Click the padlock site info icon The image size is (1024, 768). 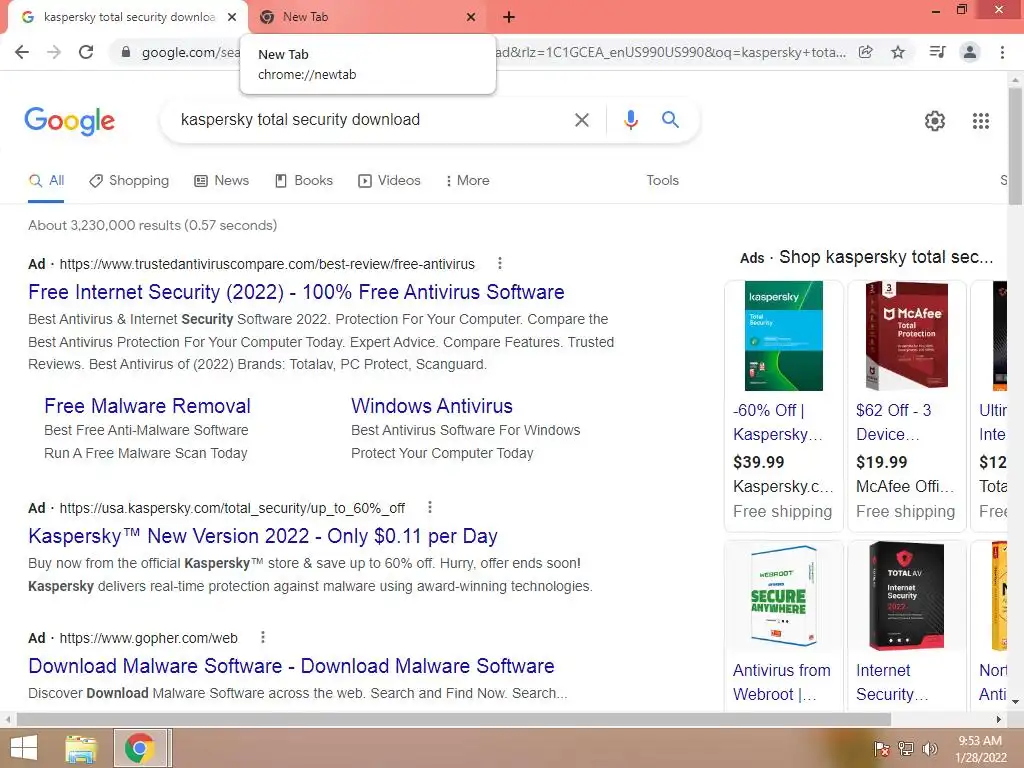click(x=125, y=52)
